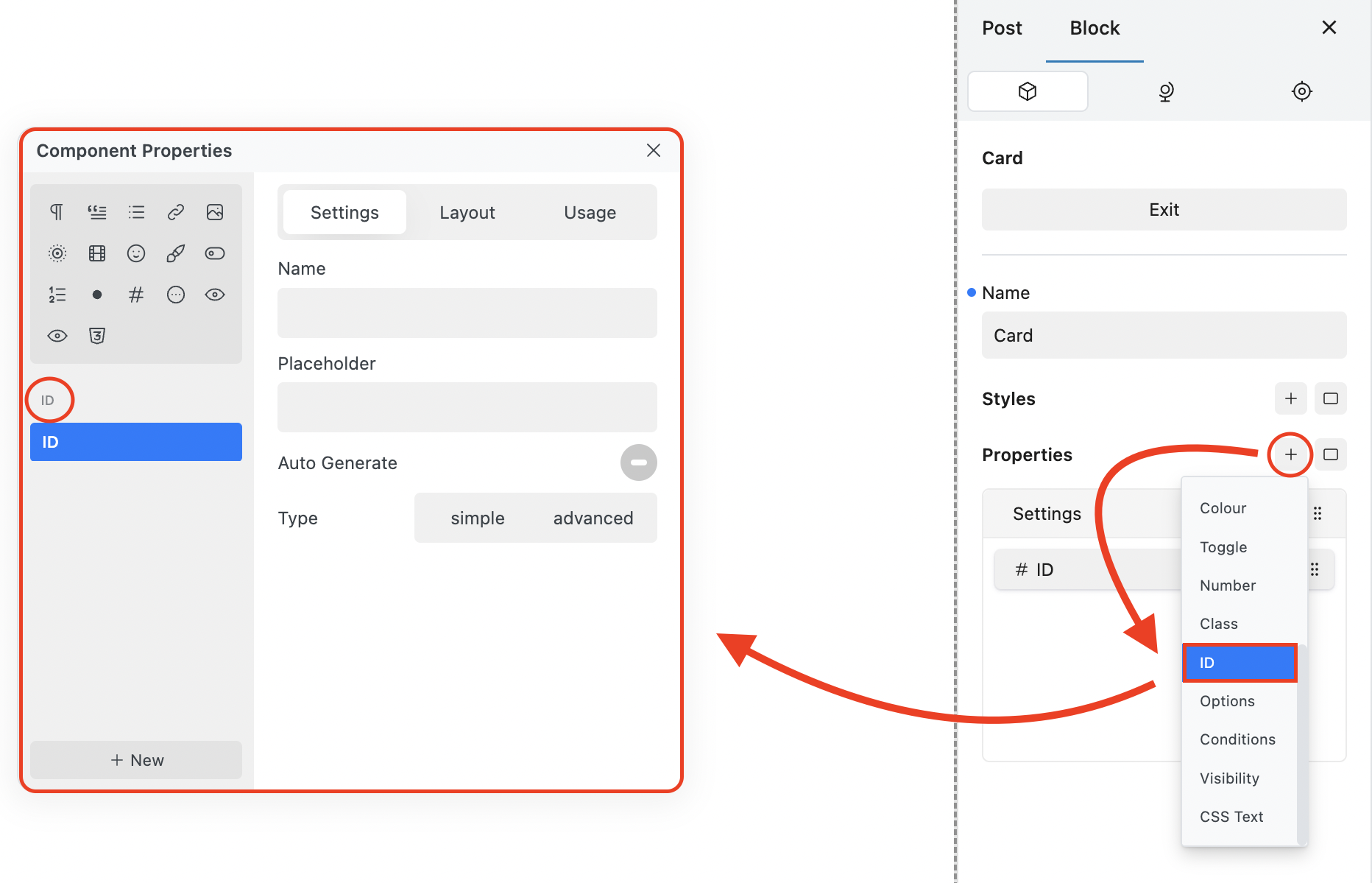1372x883 pixels.
Task: Choose the hash ID icon
Action: point(135,295)
